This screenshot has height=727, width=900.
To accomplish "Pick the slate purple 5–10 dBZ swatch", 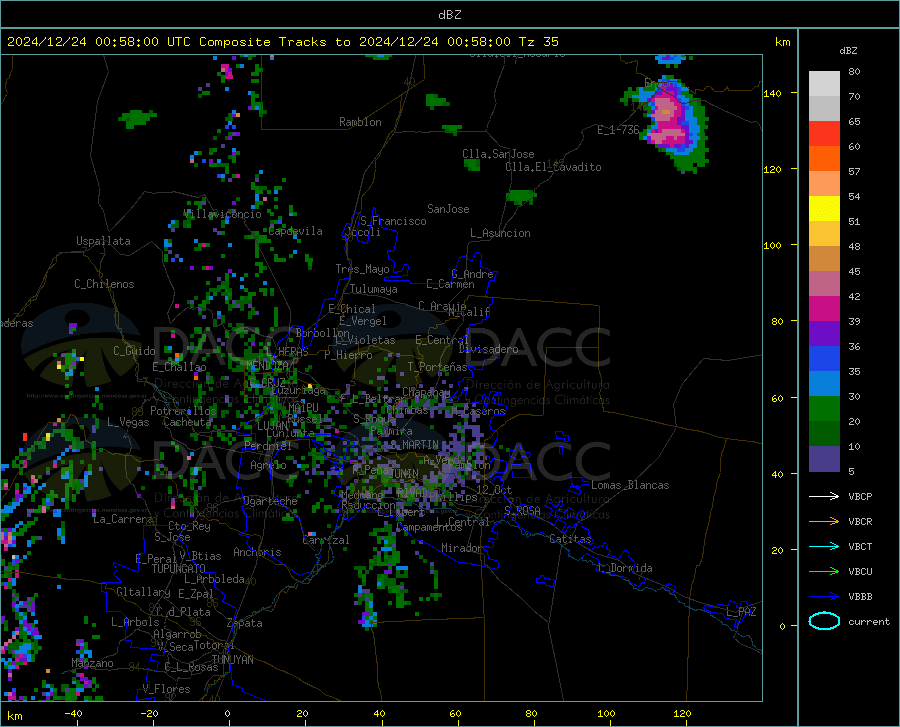I will pyautogui.click(x=824, y=459).
